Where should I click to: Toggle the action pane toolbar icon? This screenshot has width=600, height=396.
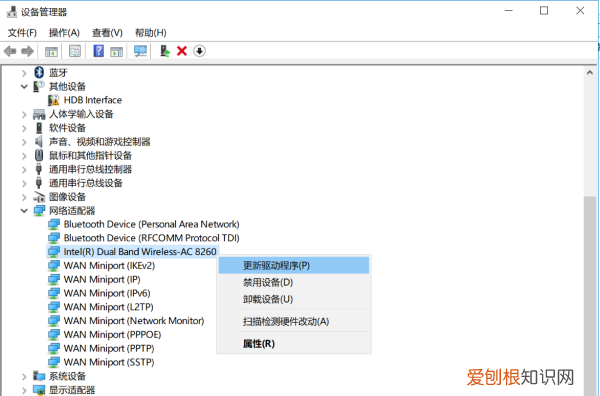[x=116, y=51]
